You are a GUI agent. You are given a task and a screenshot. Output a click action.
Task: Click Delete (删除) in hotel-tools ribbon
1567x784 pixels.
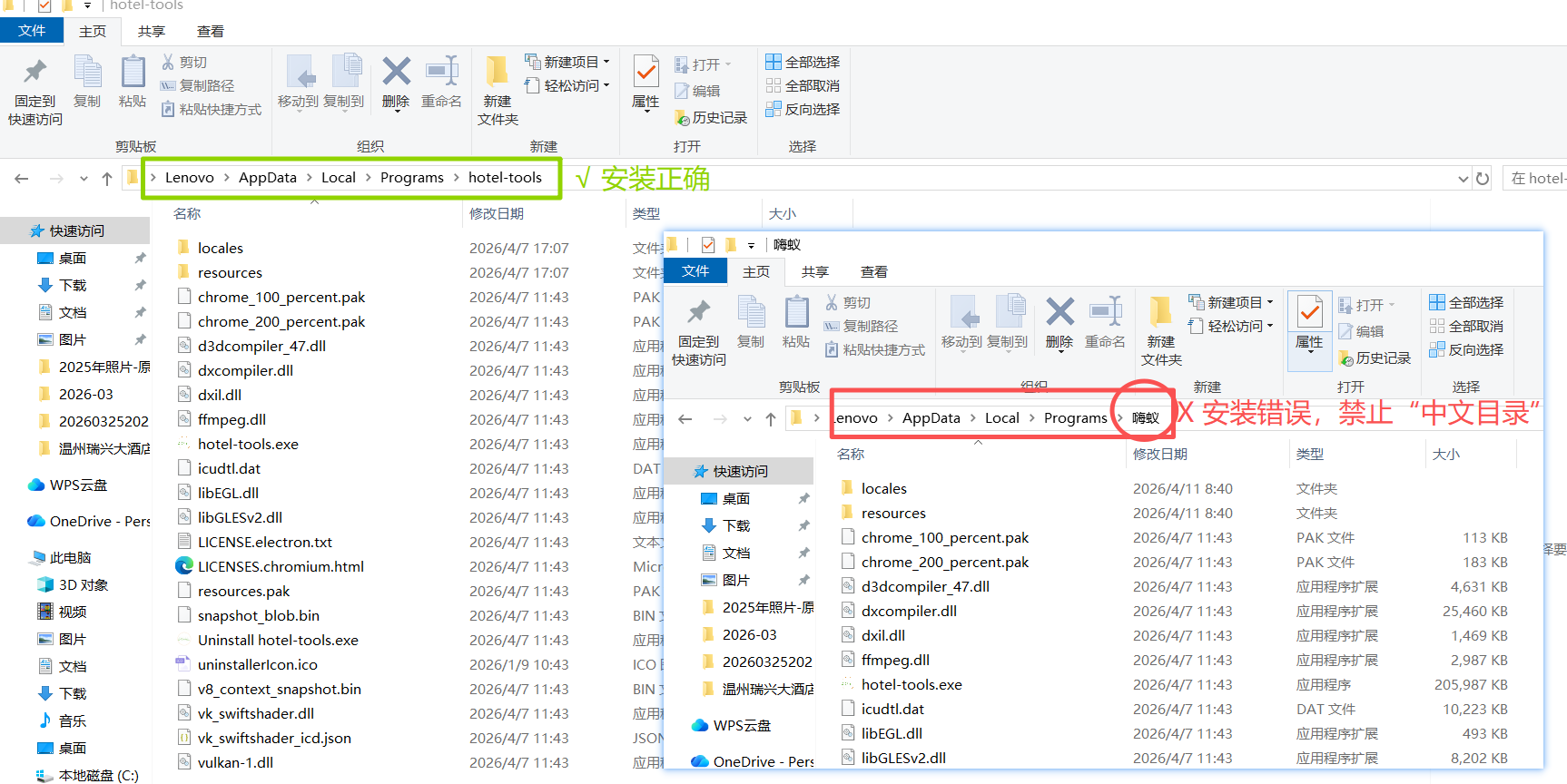click(396, 83)
